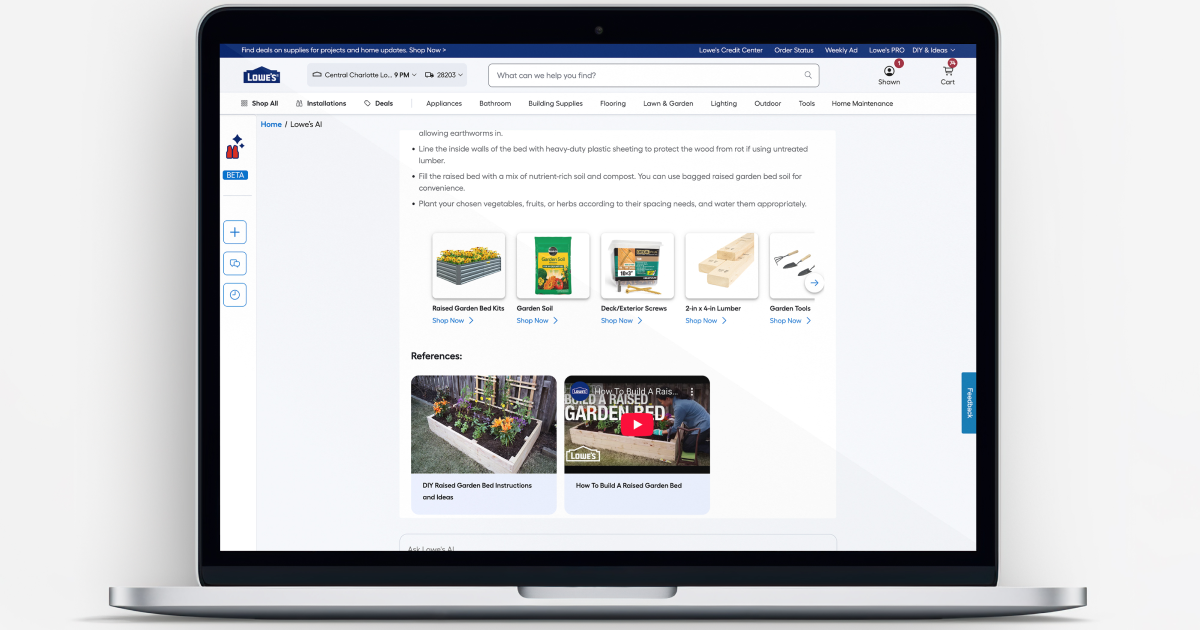This screenshot has height=630, width=1200.
Task: Open the Feedback side tab
Action: pos(969,403)
